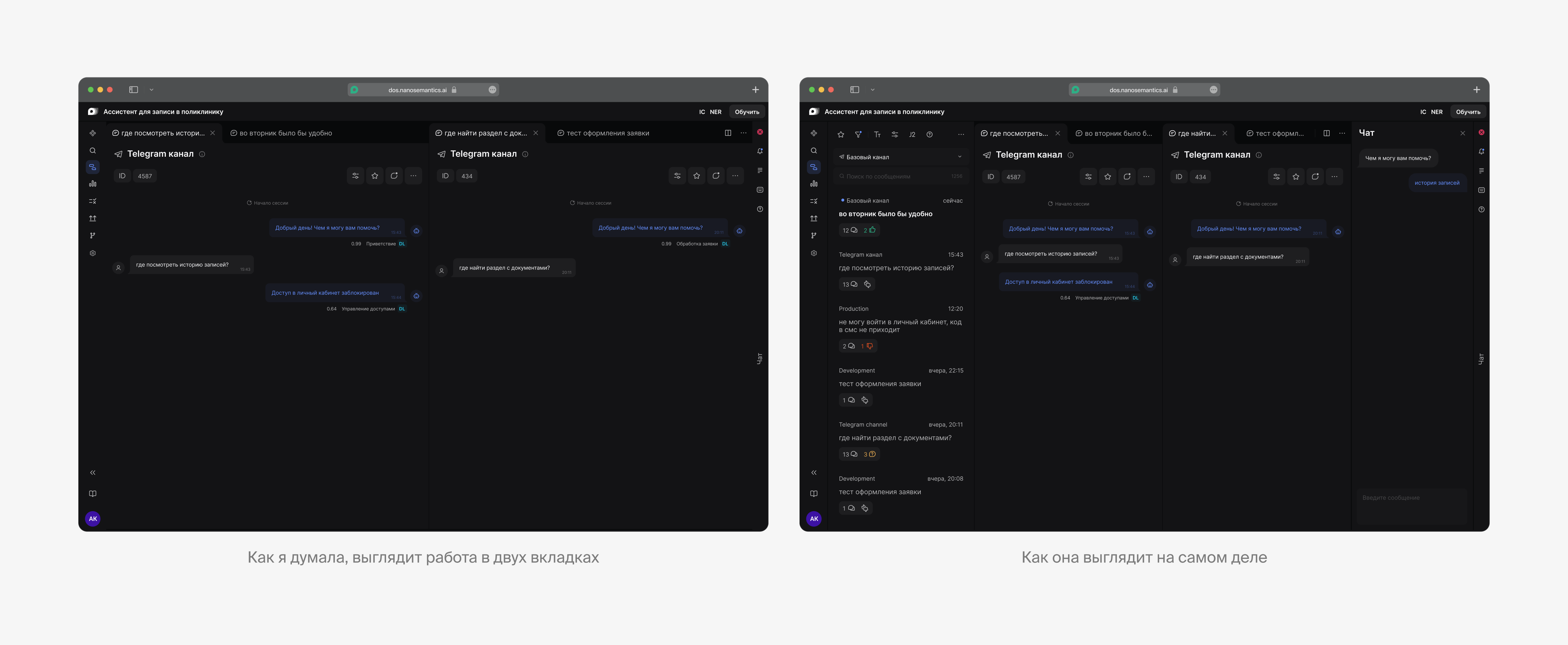Open three-dot menu in right window dialog list toolbar

961,134
